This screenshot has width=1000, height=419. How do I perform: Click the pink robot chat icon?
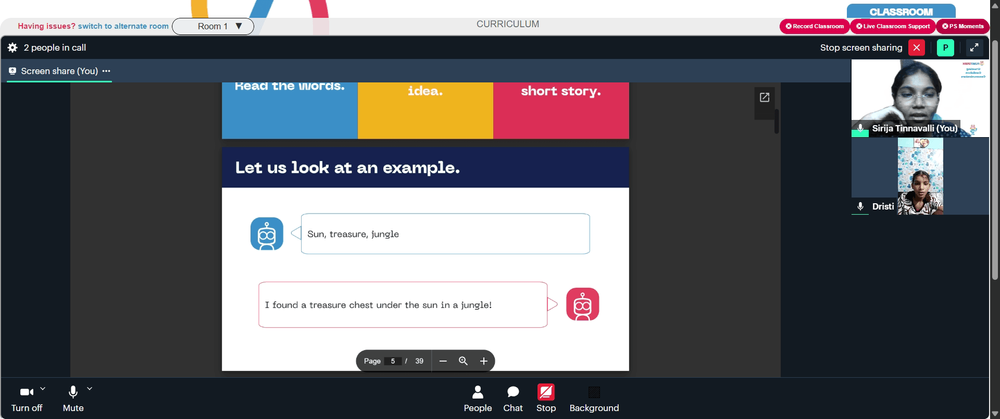coord(582,304)
